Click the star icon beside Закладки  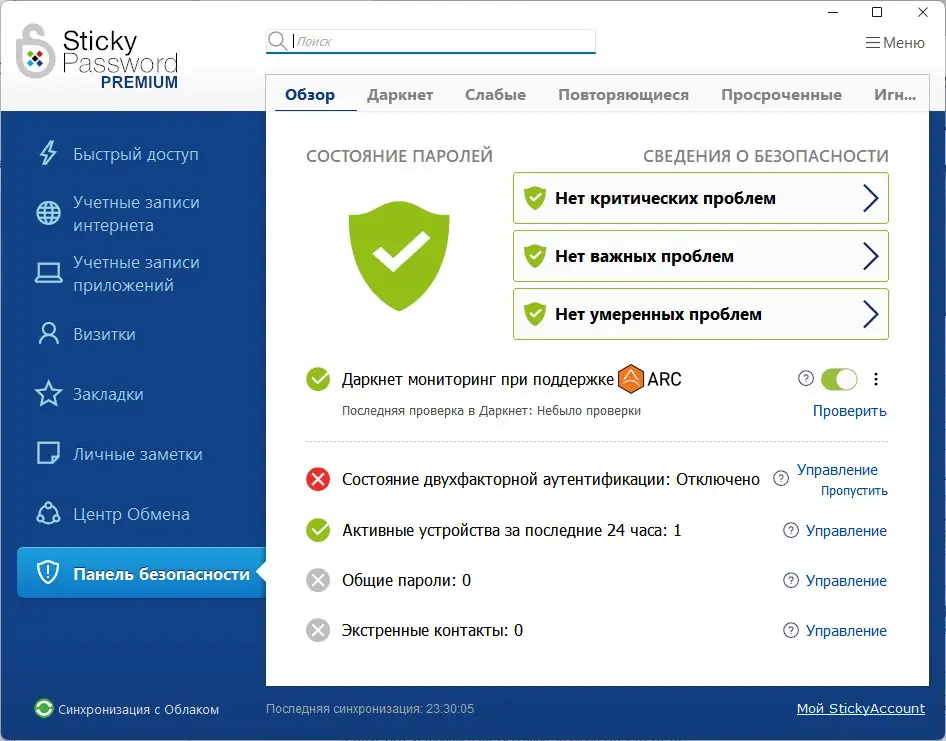click(x=48, y=393)
